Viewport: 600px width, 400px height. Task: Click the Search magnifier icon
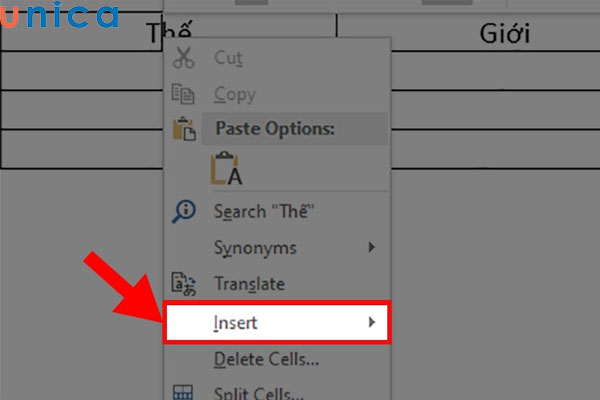click(183, 211)
